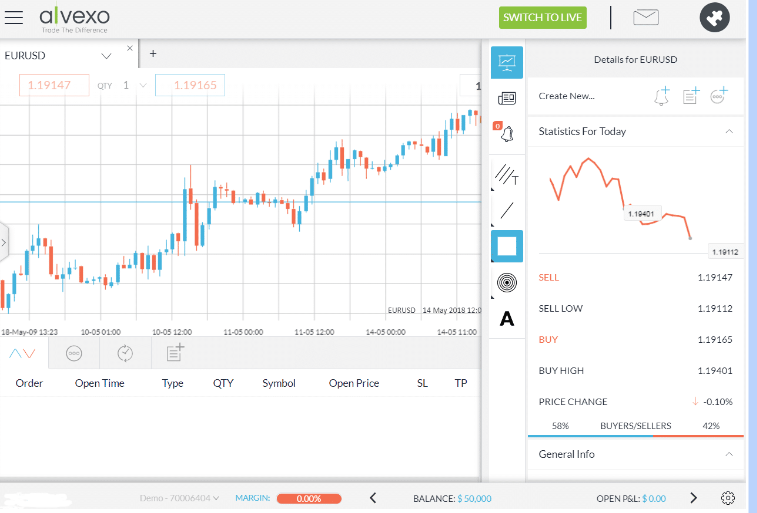Select the concentric circles drawing tool
The image size is (757, 513).
(x=507, y=282)
